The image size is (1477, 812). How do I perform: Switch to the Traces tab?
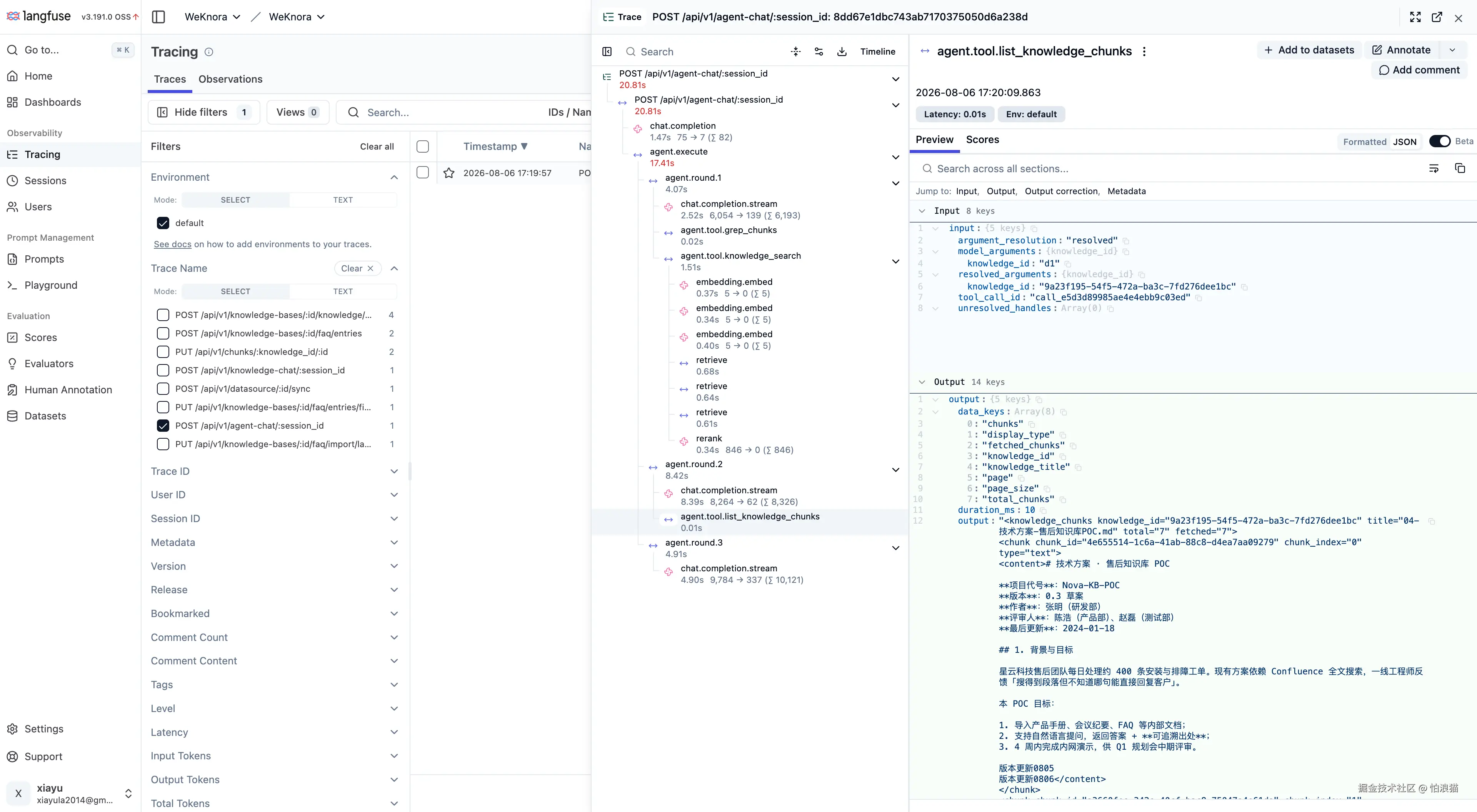point(170,79)
